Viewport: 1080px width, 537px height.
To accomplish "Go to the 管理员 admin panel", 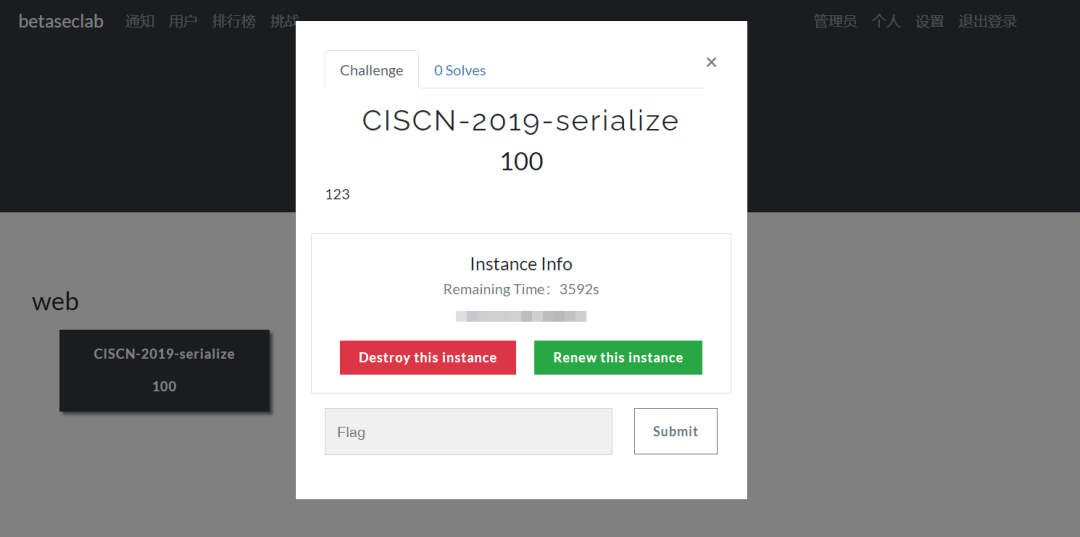I will 835,21.
